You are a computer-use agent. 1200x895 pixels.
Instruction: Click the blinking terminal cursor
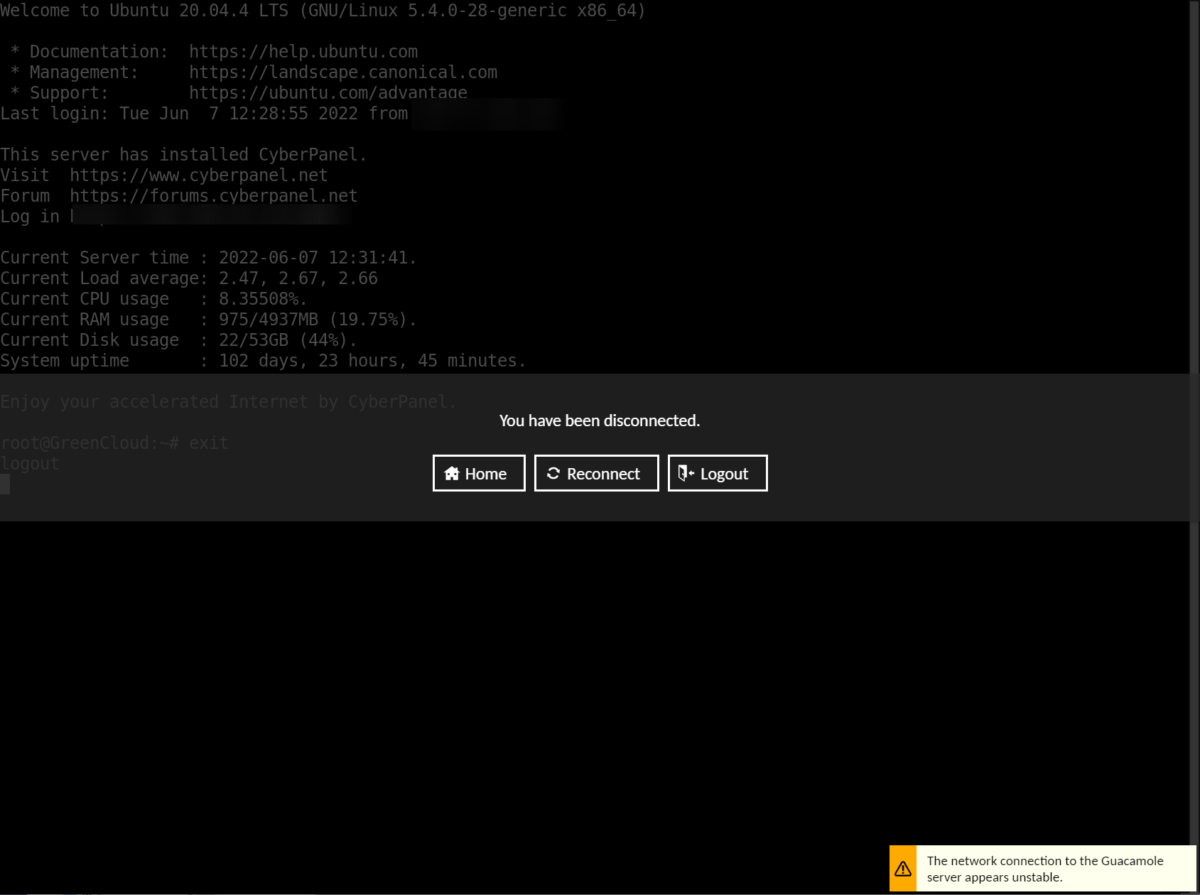pyautogui.click(x=4, y=484)
